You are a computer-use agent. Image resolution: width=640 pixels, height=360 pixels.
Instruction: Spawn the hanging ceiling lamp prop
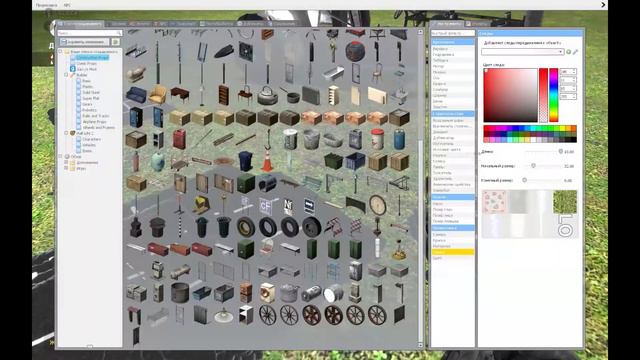[x=224, y=315]
